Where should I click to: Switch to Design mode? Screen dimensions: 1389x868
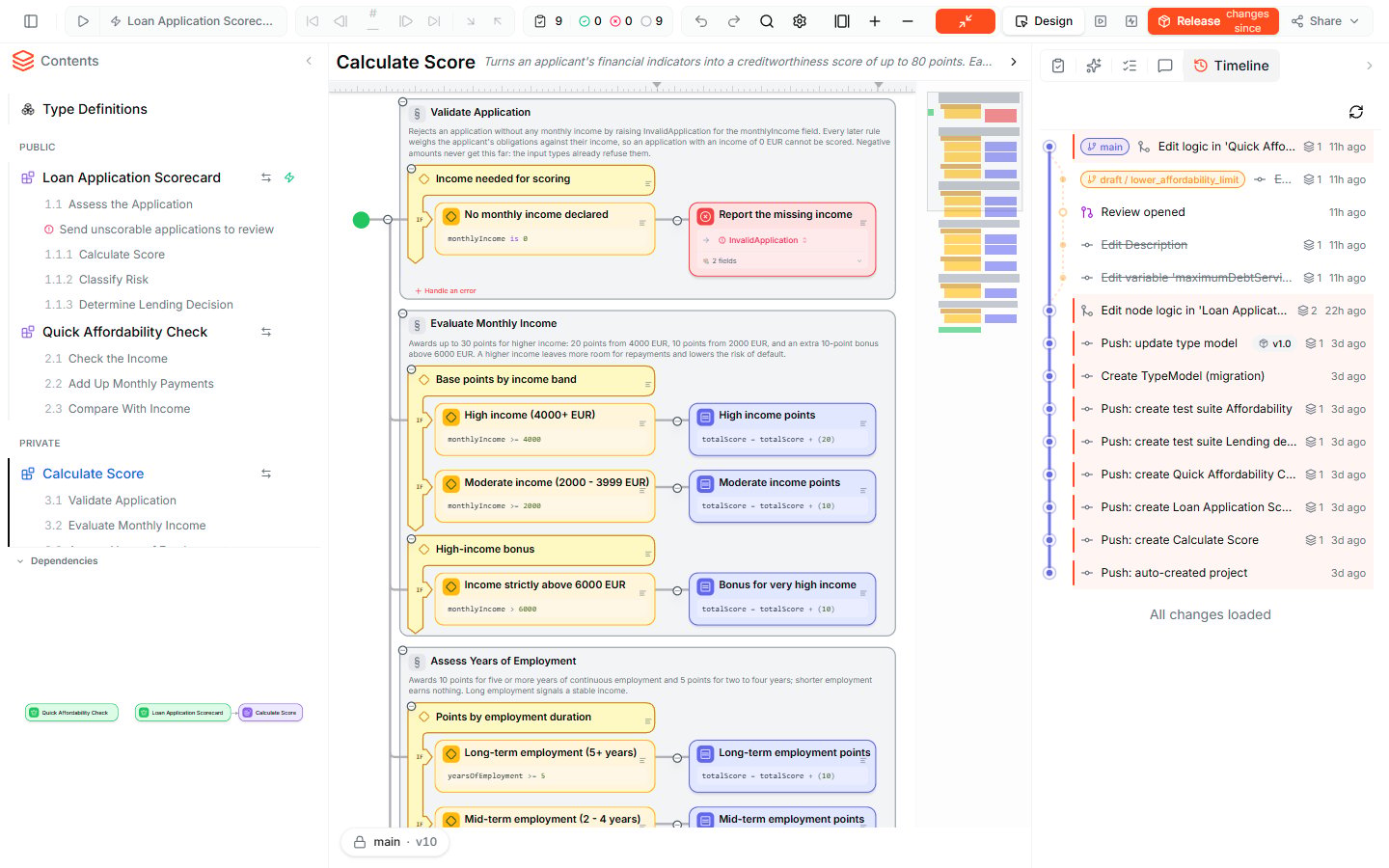pyautogui.click(x=1045, y=21)
